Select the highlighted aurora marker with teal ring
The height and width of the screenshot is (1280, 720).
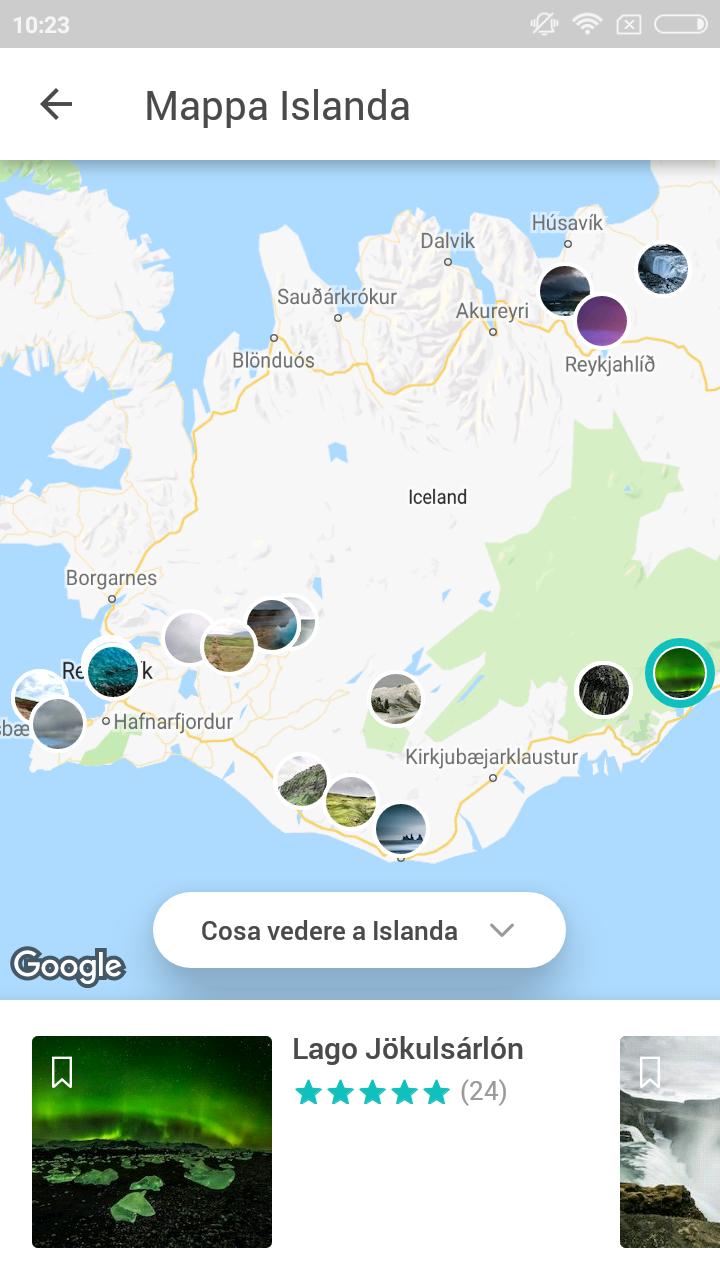tap(680, 673)
